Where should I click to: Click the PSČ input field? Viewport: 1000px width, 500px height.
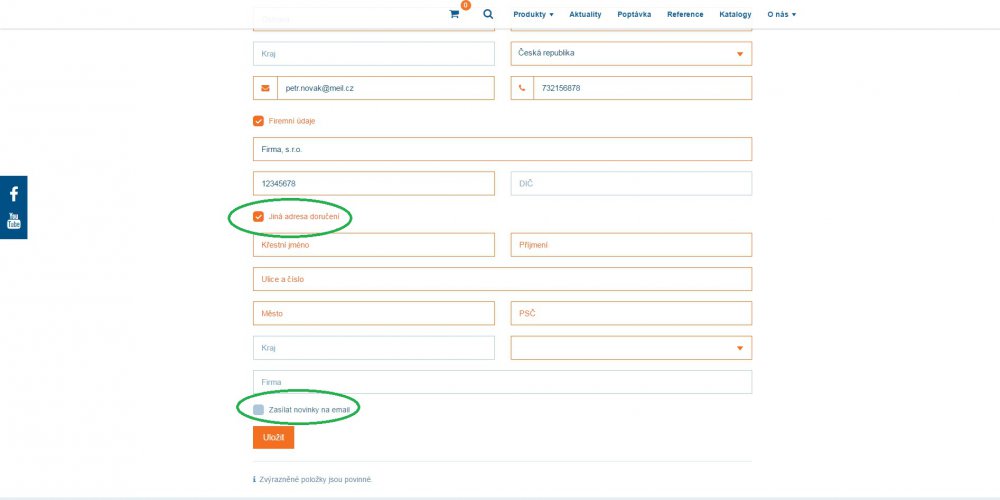tap(631, 314)
